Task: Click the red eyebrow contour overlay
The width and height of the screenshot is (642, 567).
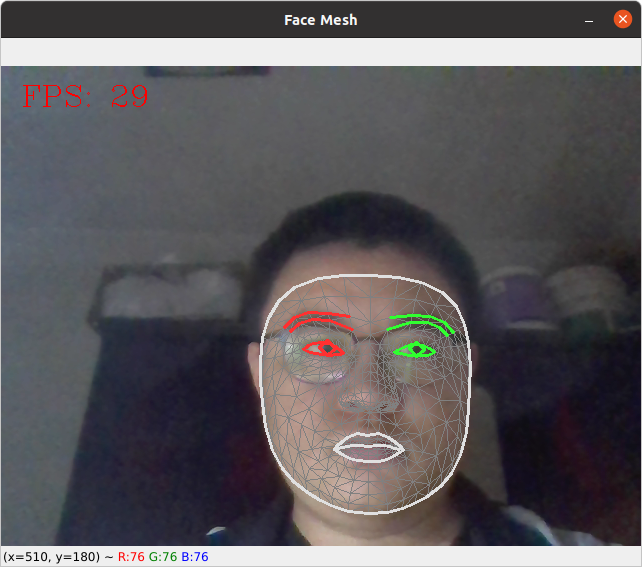Action: click(x=318, y=322)
